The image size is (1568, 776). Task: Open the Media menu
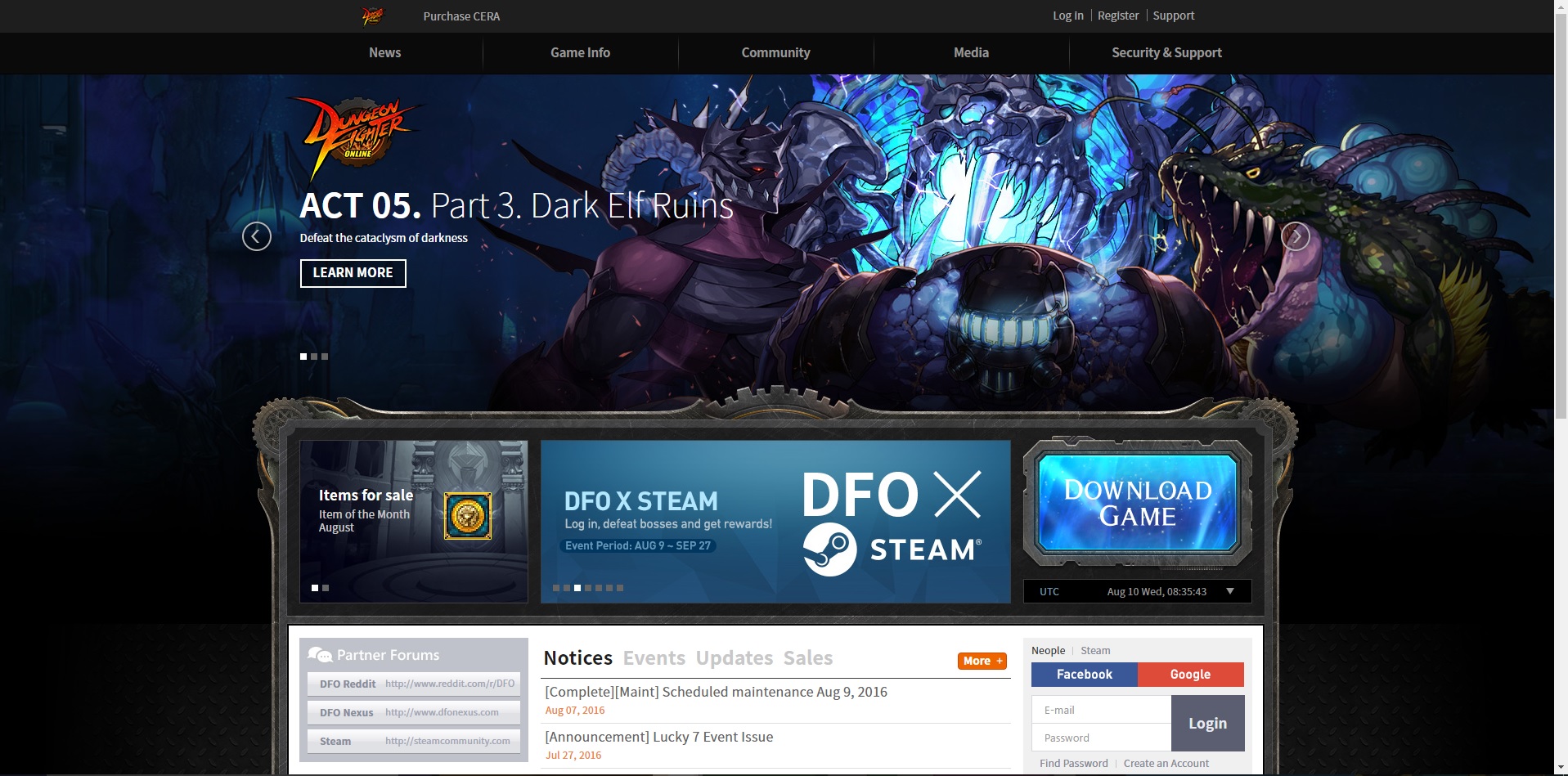pos(971,52)
